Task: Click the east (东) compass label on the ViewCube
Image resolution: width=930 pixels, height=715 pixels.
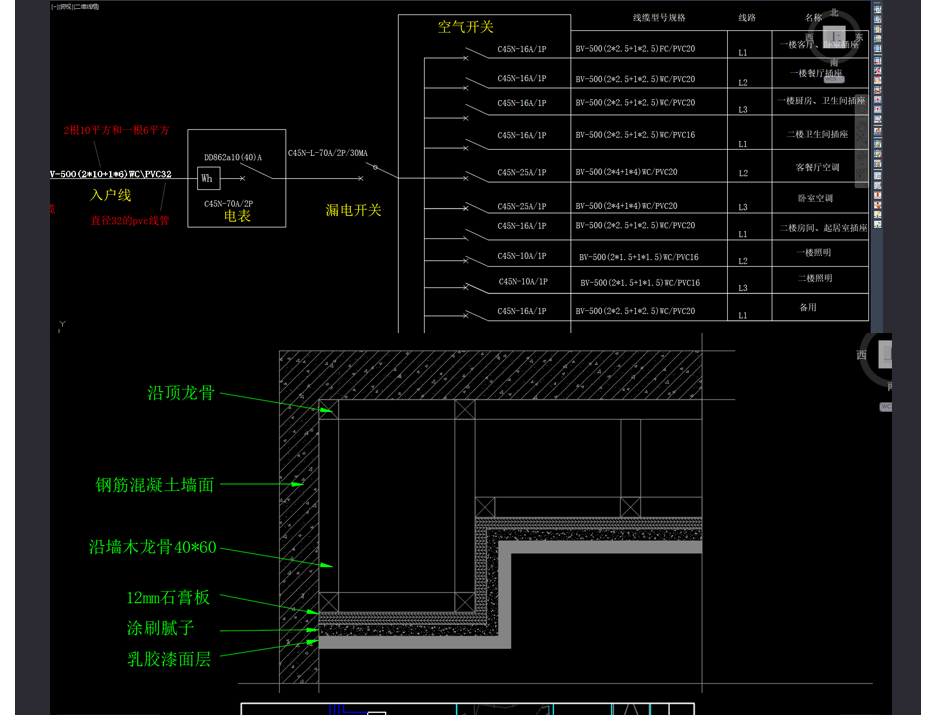Action: point(858,37)
